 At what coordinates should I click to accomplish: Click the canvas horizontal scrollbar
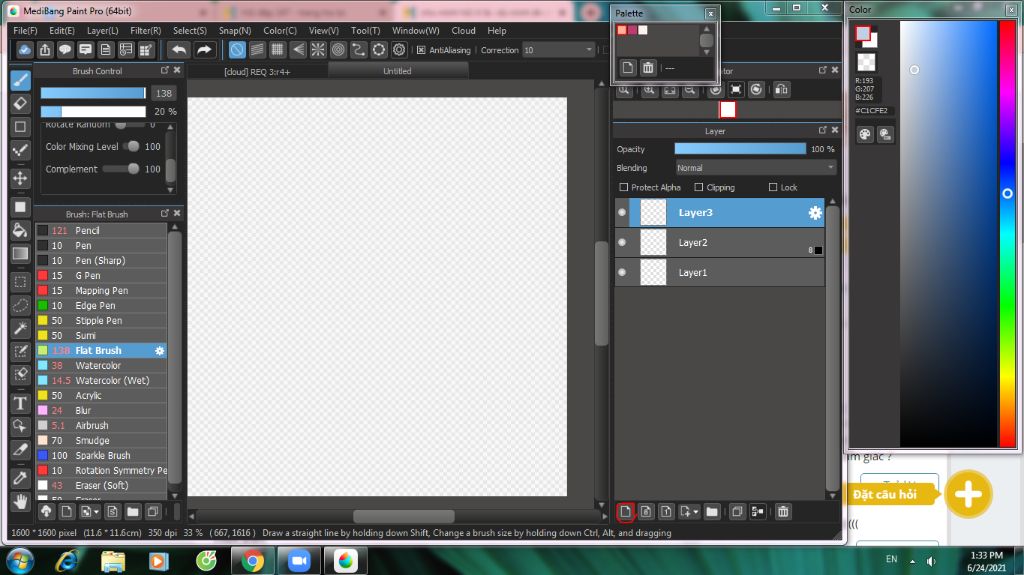[404, 516]
